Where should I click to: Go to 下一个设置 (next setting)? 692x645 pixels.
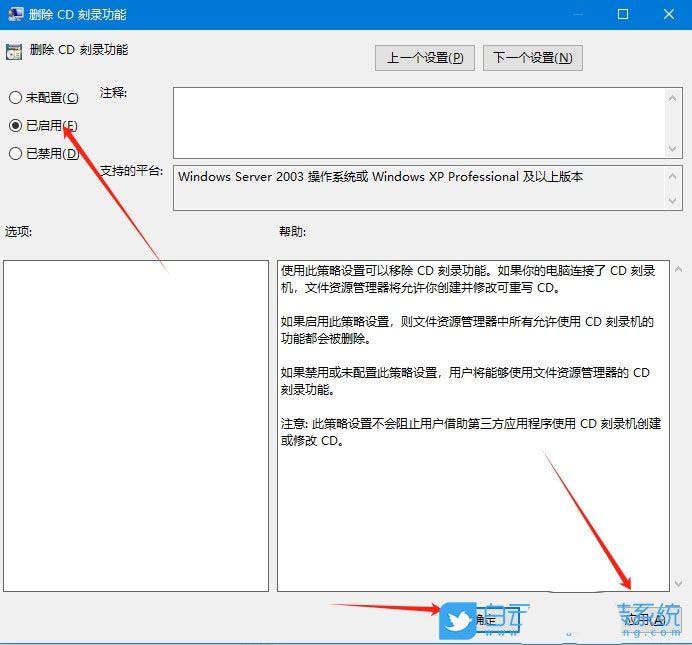point(532,58)
